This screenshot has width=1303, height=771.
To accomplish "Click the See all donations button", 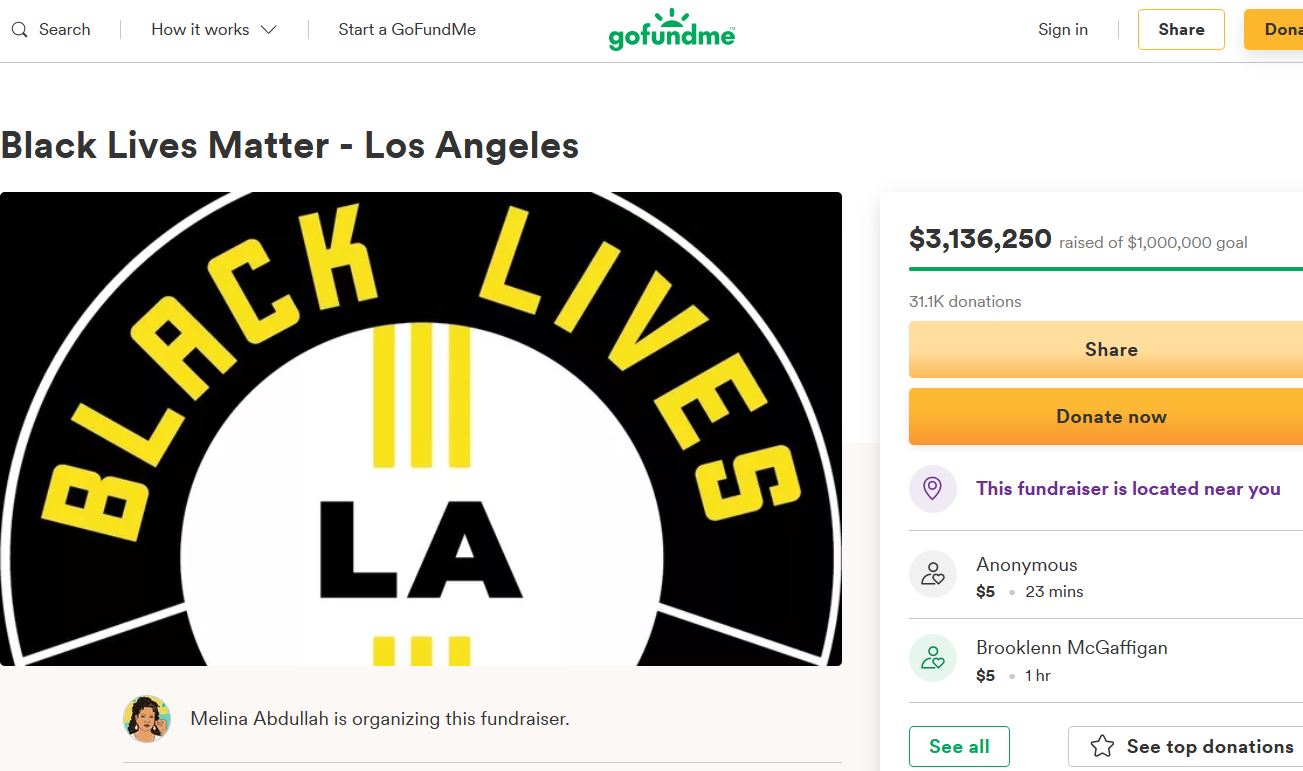I will pyautogui.click(x=959, y=747).
